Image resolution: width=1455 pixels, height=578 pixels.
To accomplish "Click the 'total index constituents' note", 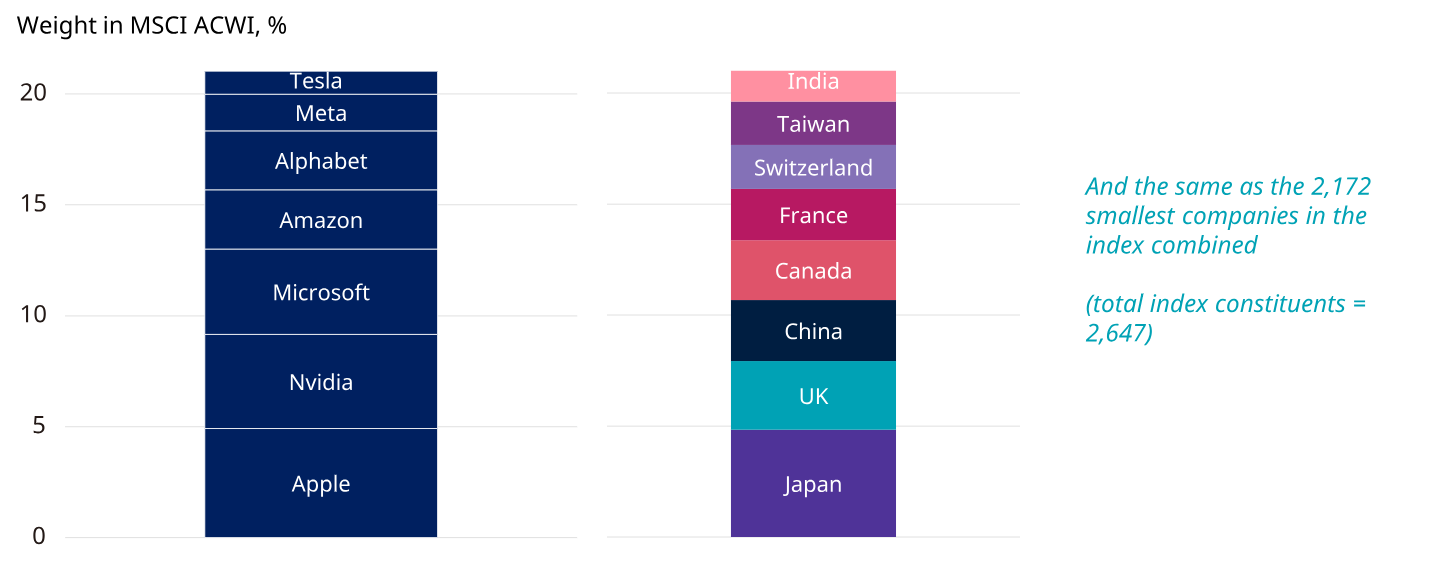I will tap(1225, 318).
